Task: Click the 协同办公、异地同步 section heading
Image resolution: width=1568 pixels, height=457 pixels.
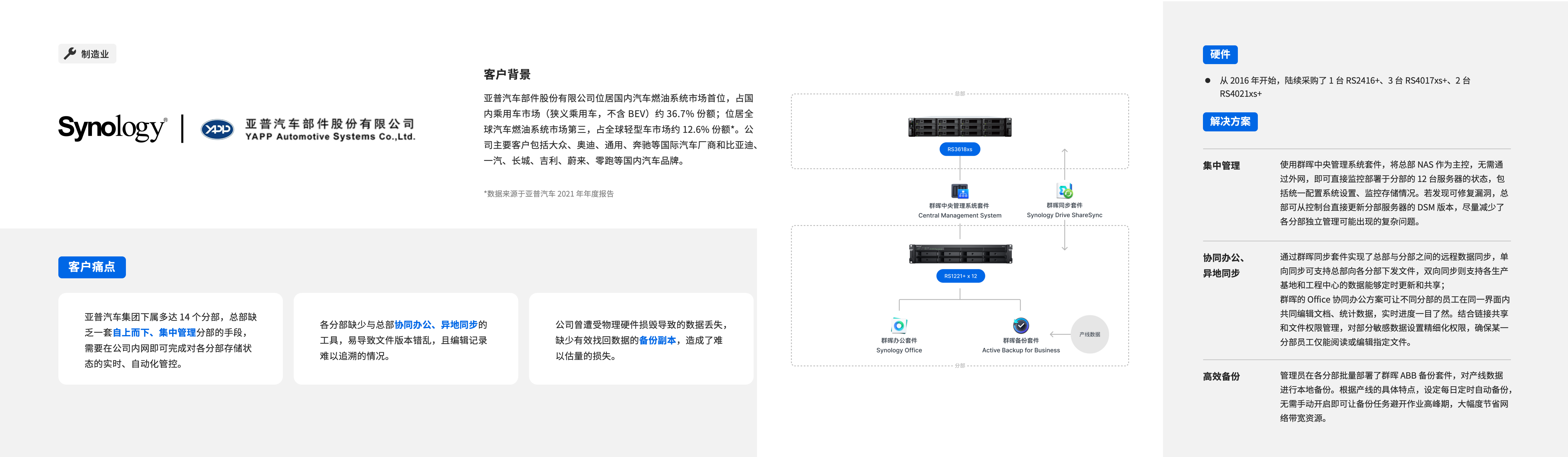Action: pos(1224,266)
